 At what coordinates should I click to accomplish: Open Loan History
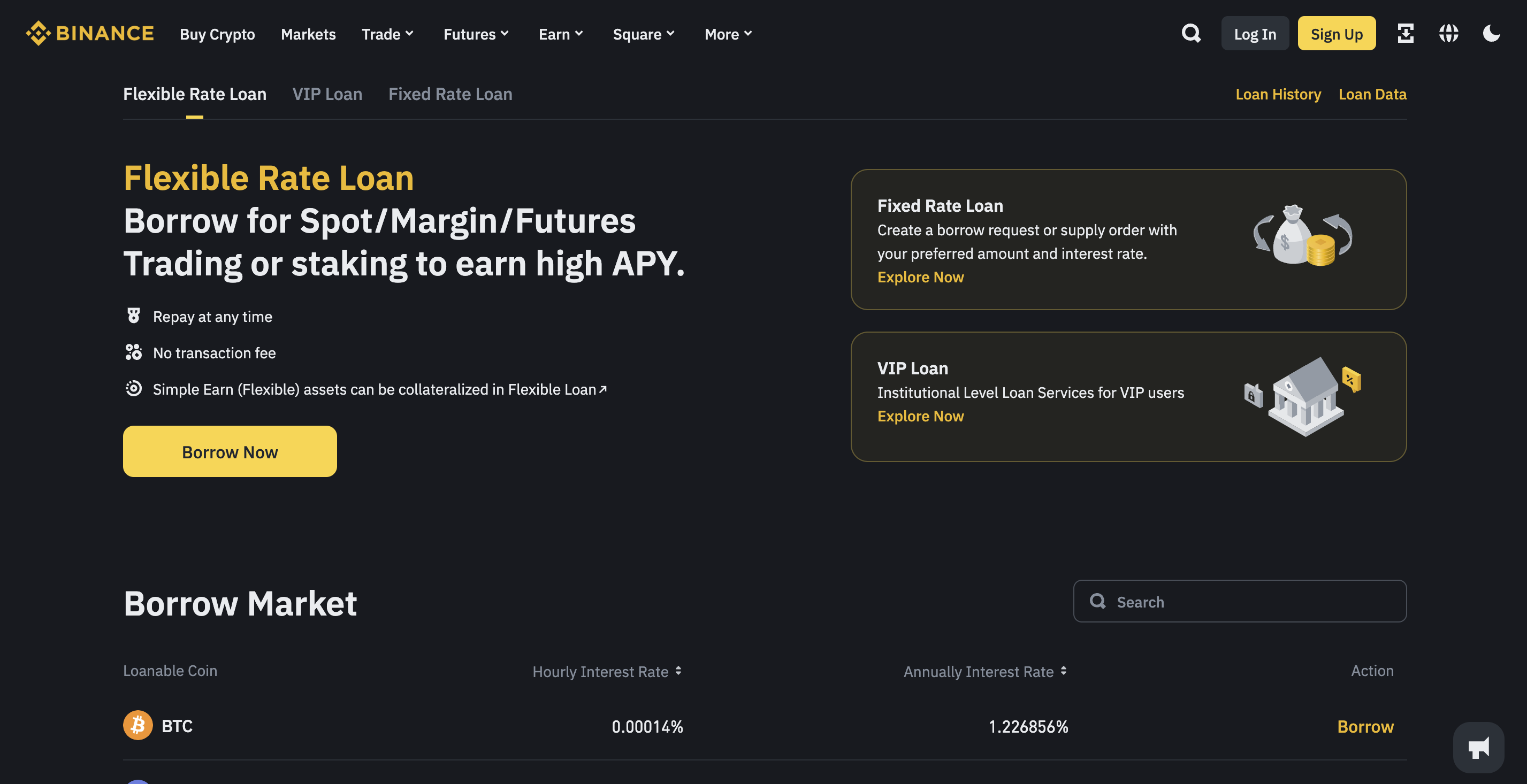pyautogui.click(x=1278, y=94)
